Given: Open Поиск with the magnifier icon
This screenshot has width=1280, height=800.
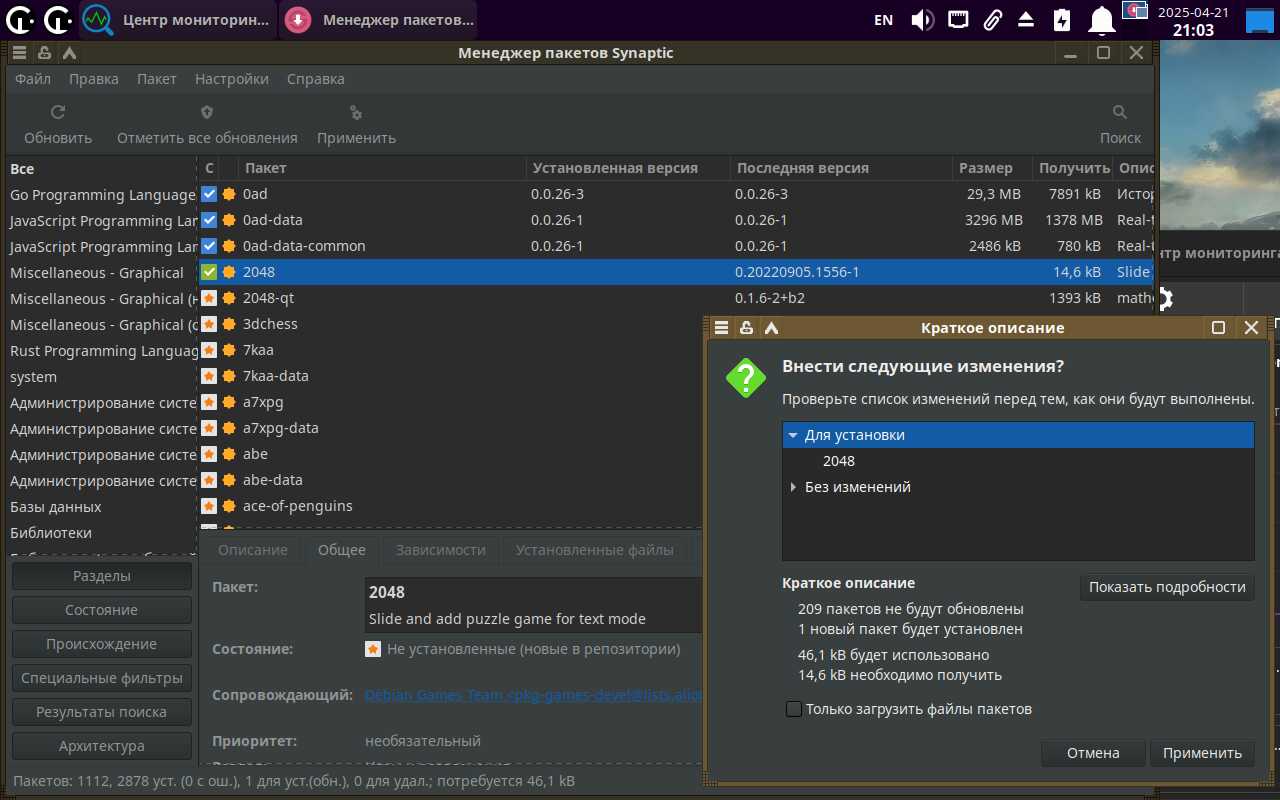Looking at the screenshot, I should pyautogui.click(x=1120, y=113).
